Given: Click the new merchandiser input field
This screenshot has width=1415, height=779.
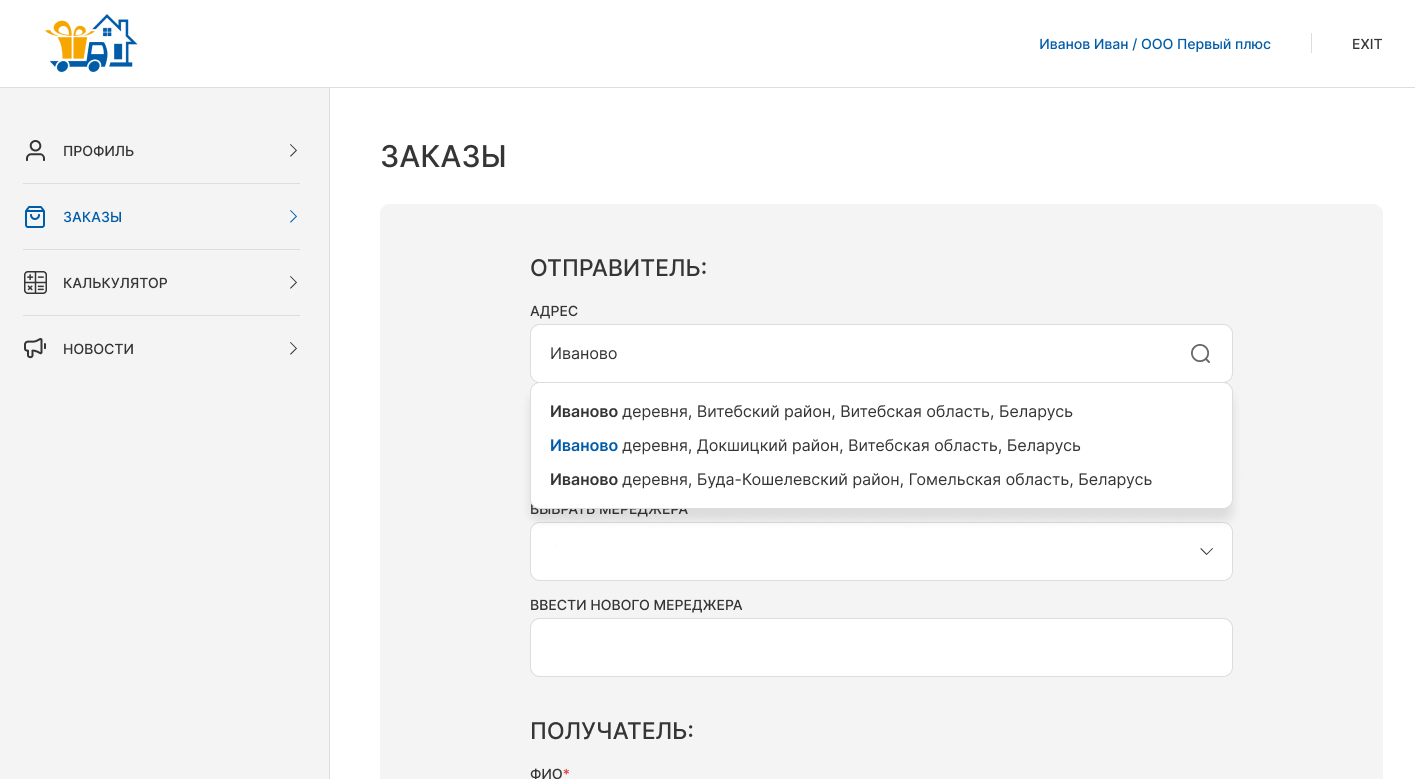Looking at the screenshot, I should tap(880, 647).
